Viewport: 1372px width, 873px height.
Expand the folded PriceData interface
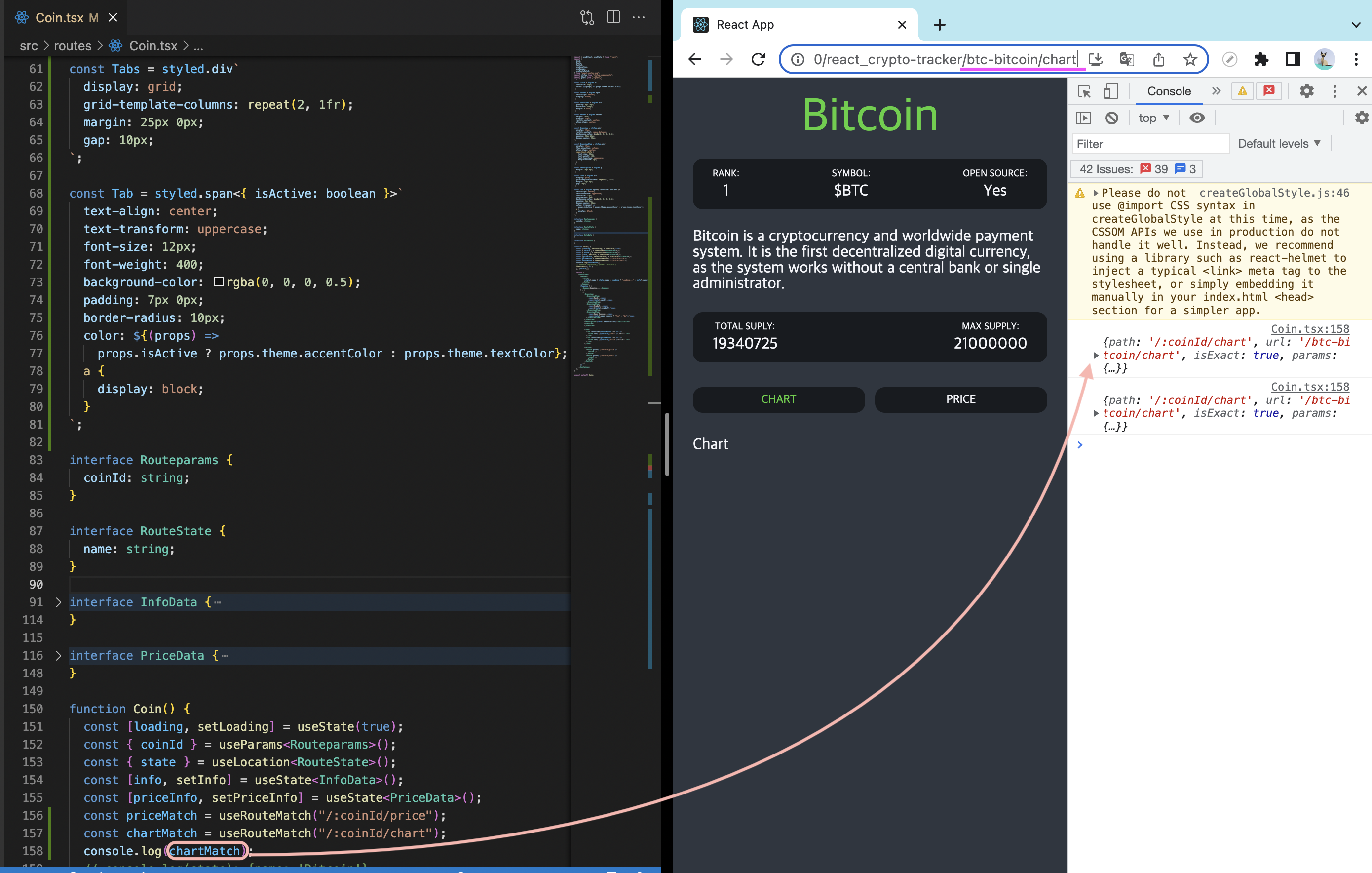58,656
